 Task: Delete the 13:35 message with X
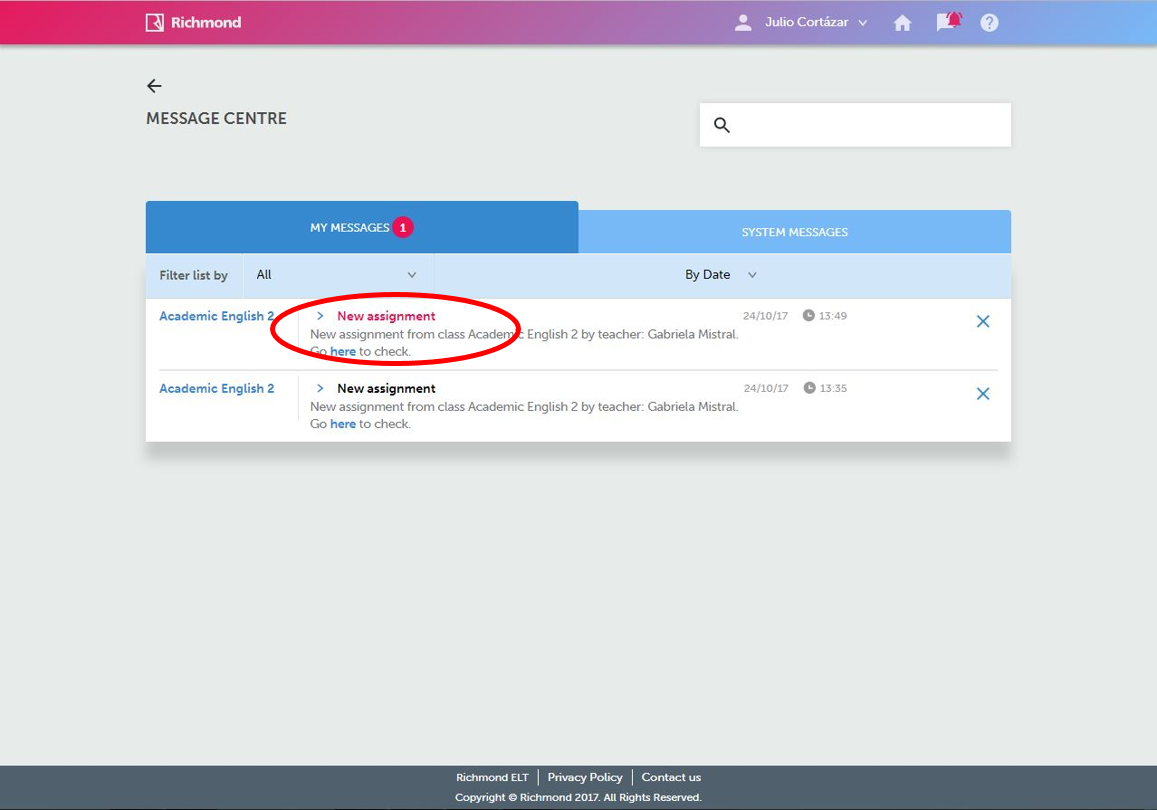click(982, 394)
